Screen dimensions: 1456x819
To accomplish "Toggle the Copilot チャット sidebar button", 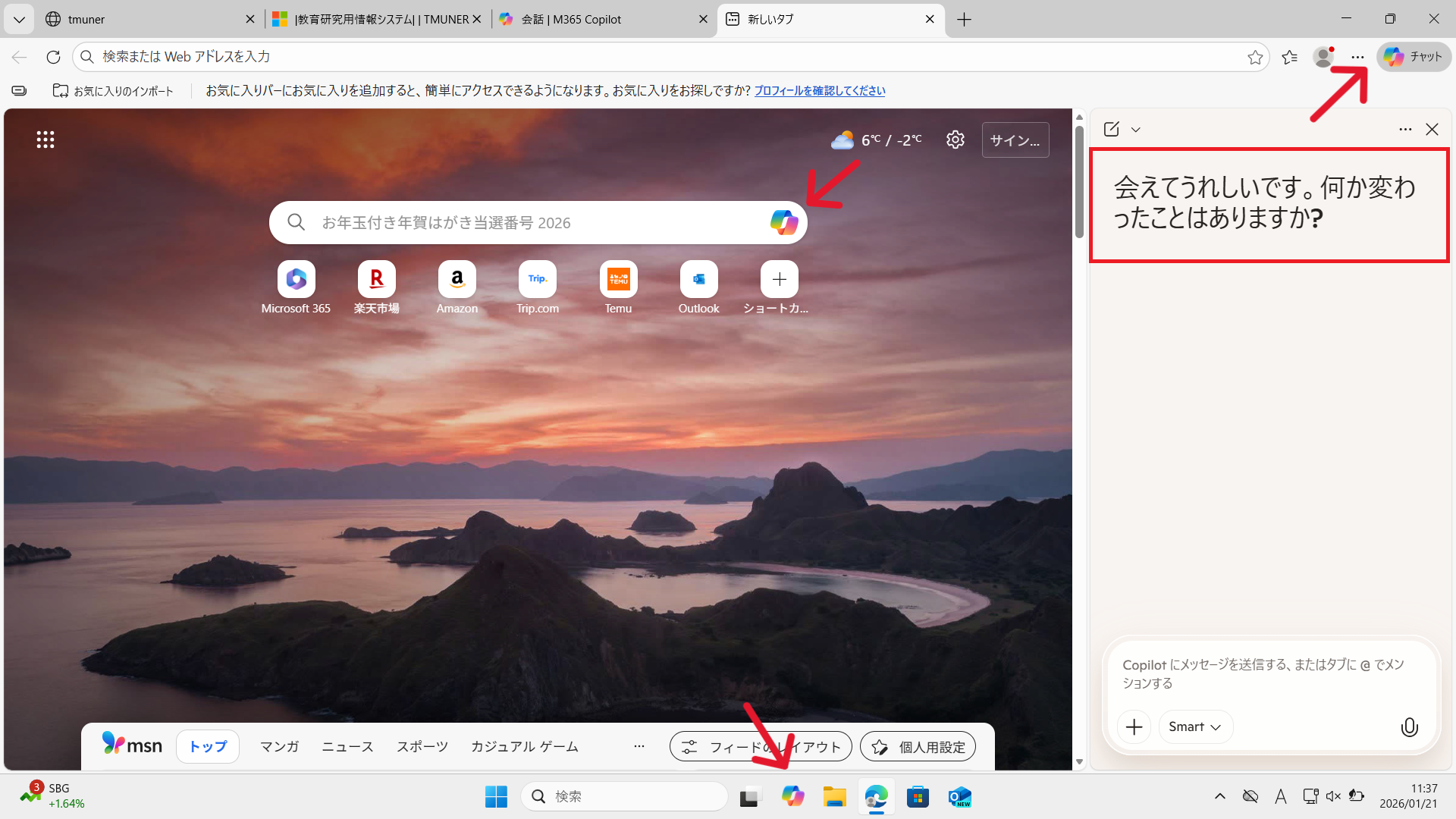I will (1414, 57).
